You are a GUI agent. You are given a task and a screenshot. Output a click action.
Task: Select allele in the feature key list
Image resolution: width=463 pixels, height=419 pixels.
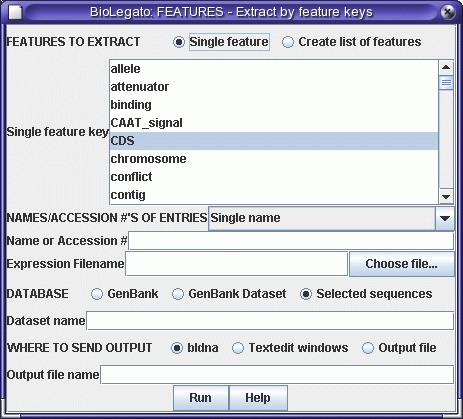coord(274,69)
